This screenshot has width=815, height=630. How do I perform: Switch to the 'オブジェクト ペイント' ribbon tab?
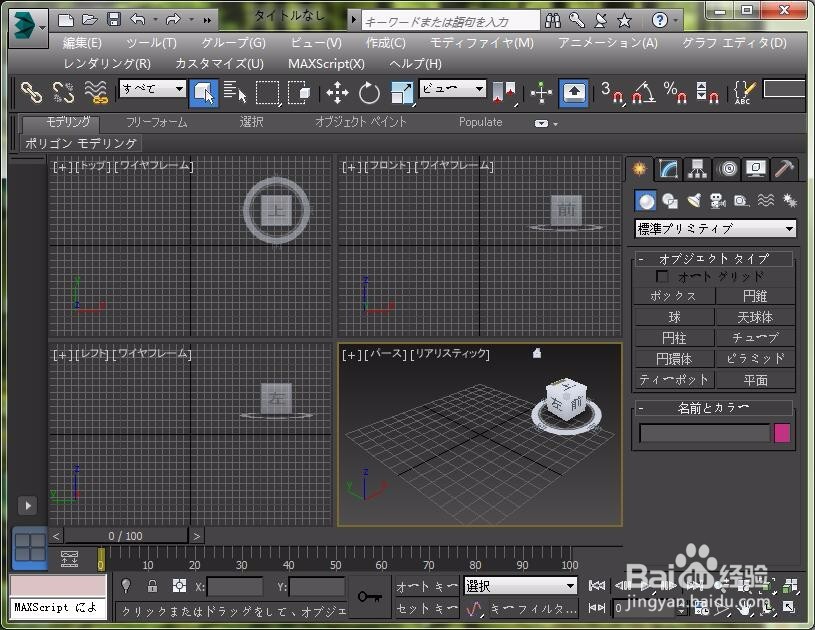(x=361, y=122)
